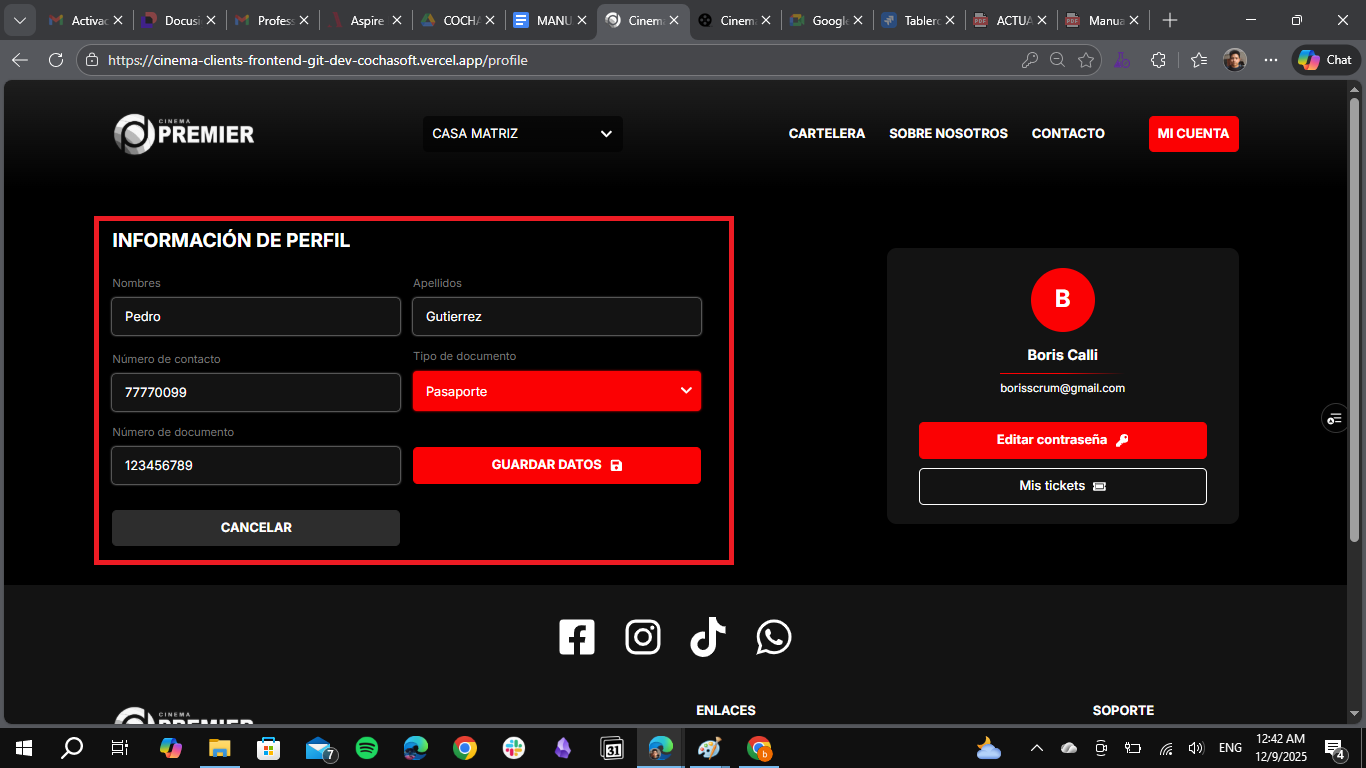The width and height of the screenshot is (1366, 768).
Task: Expand the CASA MATRIZ branch dropdown
Action: point(522,134)
